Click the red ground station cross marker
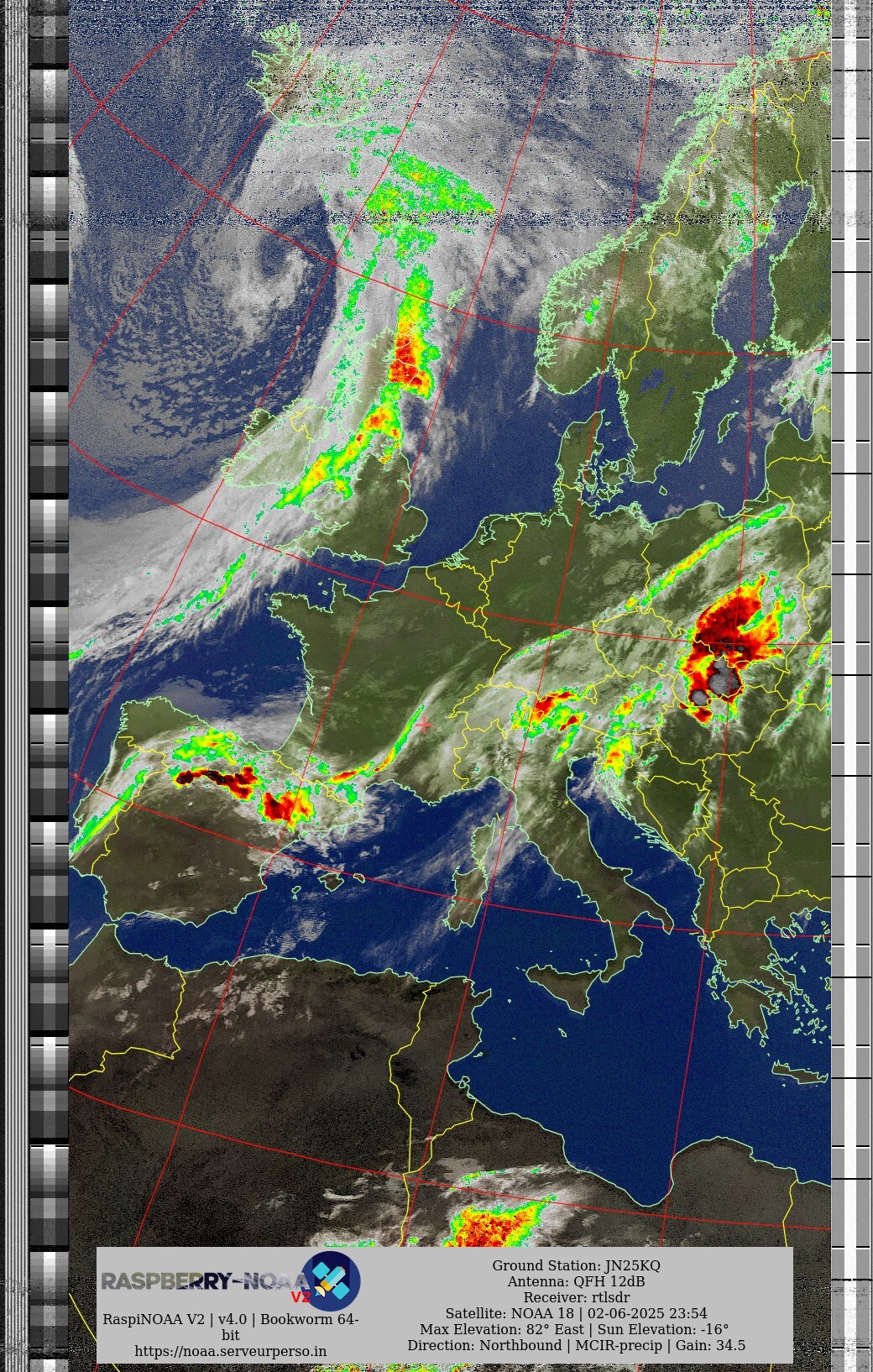The image size is (873, 1372). pos(424,724)
